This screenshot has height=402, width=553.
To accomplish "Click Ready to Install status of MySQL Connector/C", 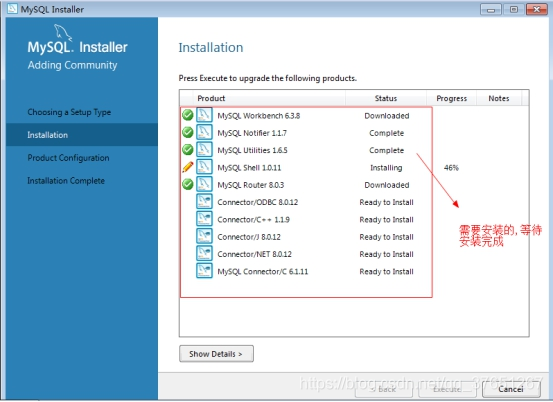I will (x=386, y=271).
